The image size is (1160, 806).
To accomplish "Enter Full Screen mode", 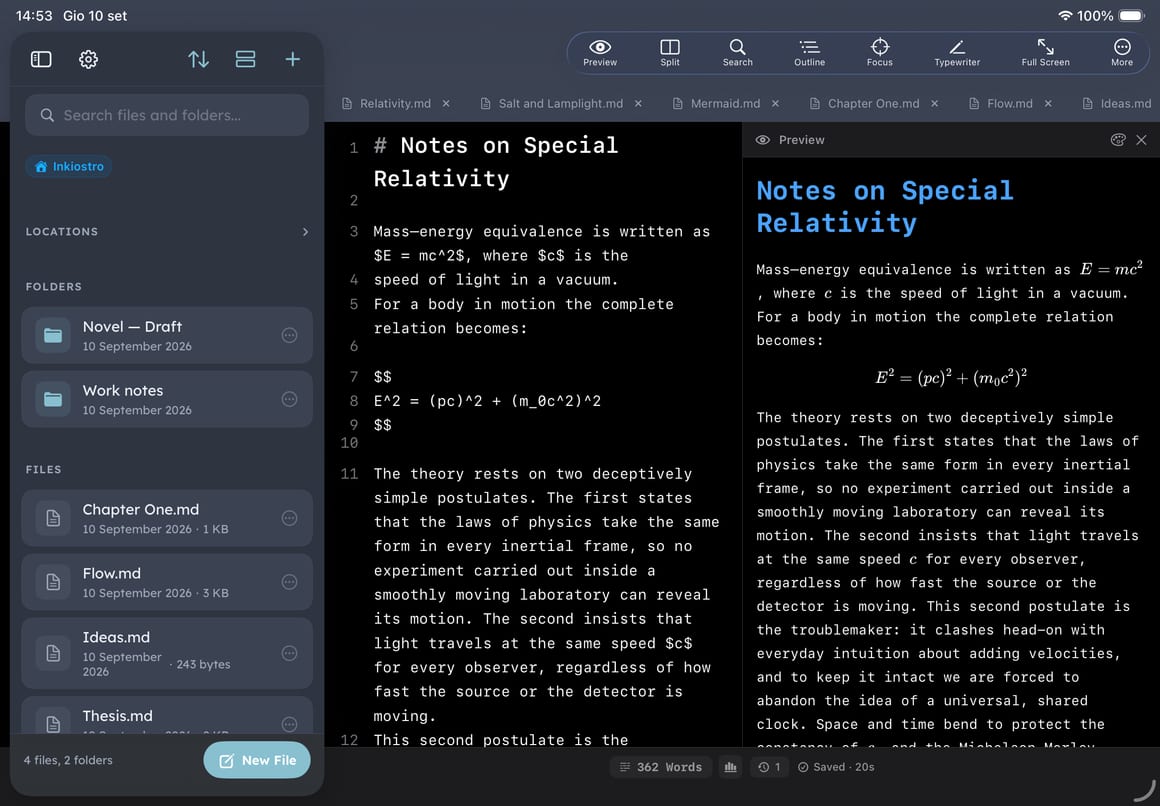I will pyautogui.click(x=1045, y=53).
